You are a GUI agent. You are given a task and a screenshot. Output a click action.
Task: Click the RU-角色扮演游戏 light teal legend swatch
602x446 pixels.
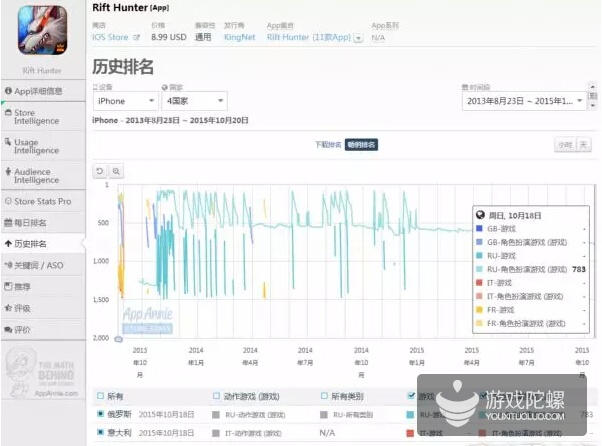pos(479,269)
